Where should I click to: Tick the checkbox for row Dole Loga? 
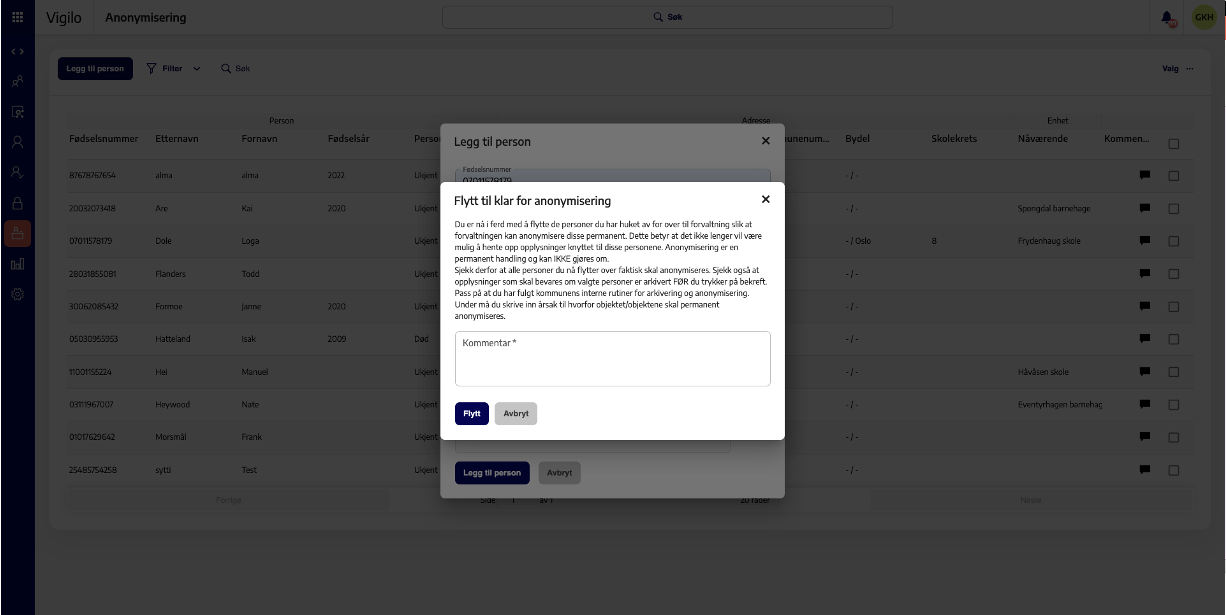(1174, 241)
